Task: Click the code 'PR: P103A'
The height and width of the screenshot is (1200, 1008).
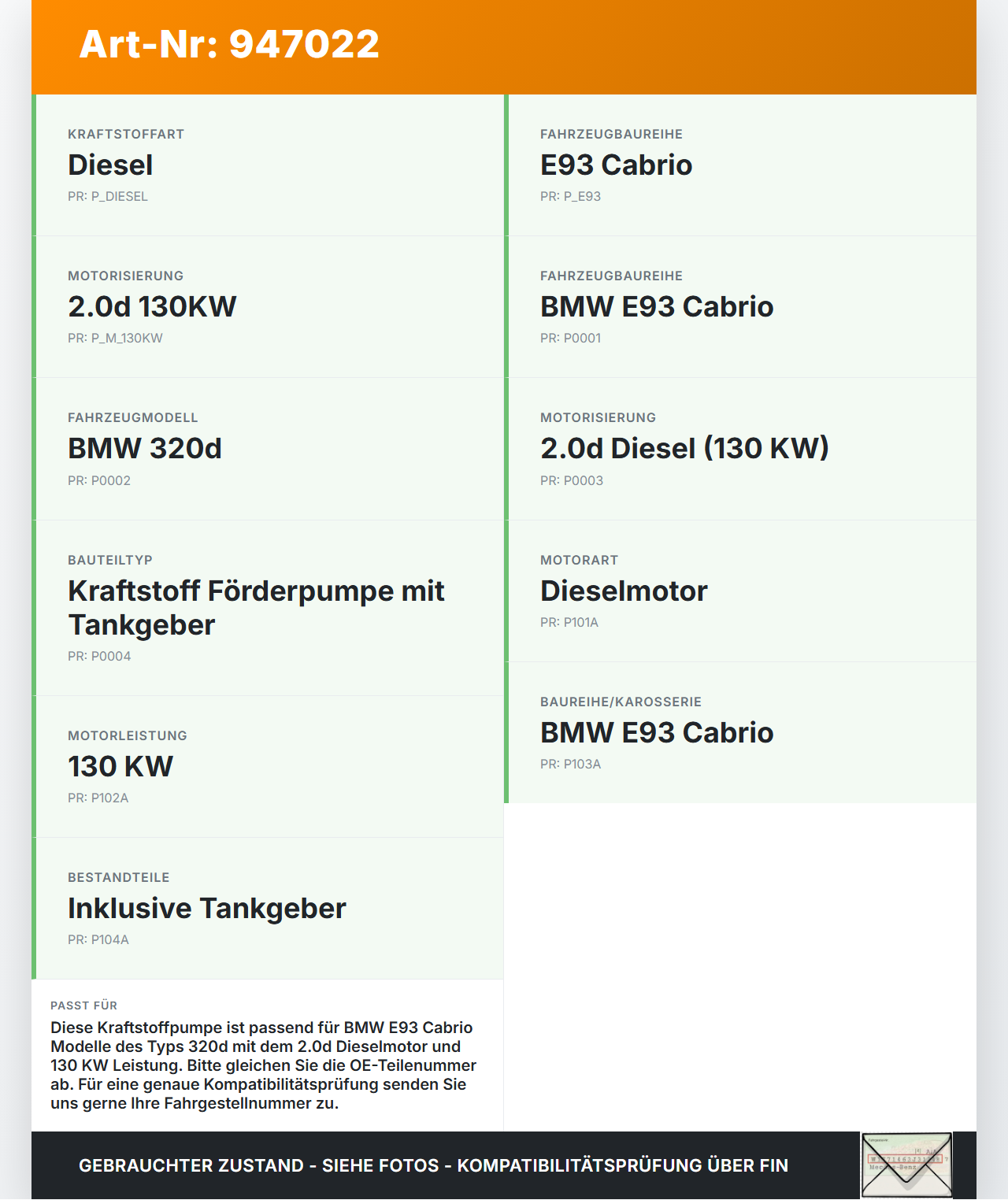Action: click(x=570, y=764)
